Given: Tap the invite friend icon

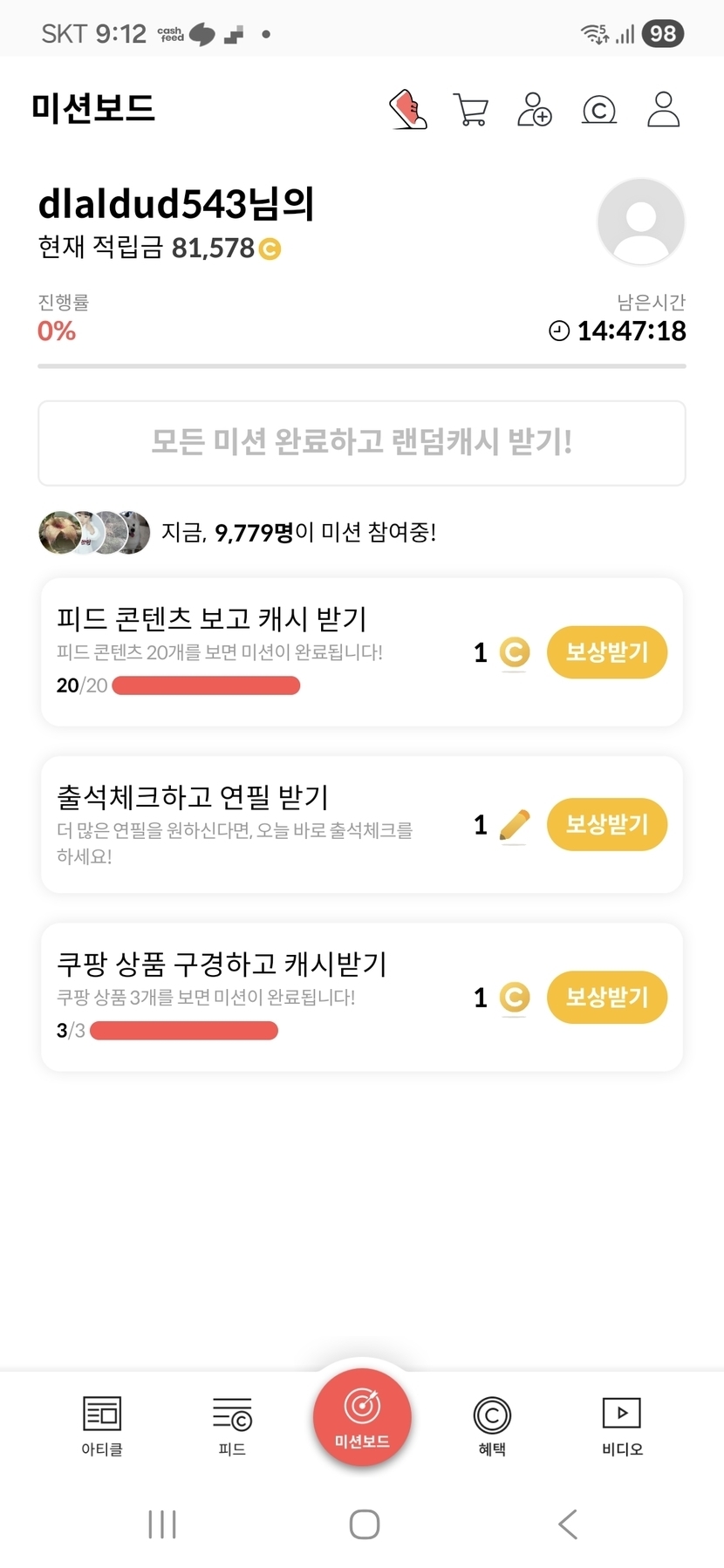Looking at the screenshot, I should (535, 110).
